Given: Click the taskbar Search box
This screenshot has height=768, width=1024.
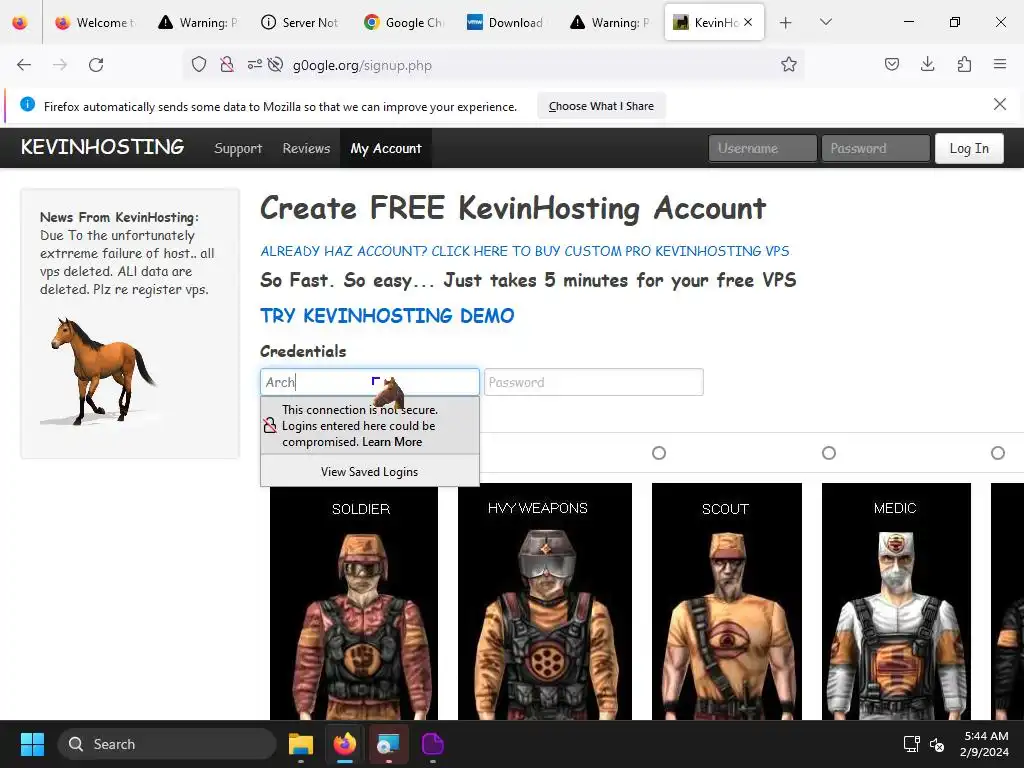Looking at the screenshot, I should point(167,744).
